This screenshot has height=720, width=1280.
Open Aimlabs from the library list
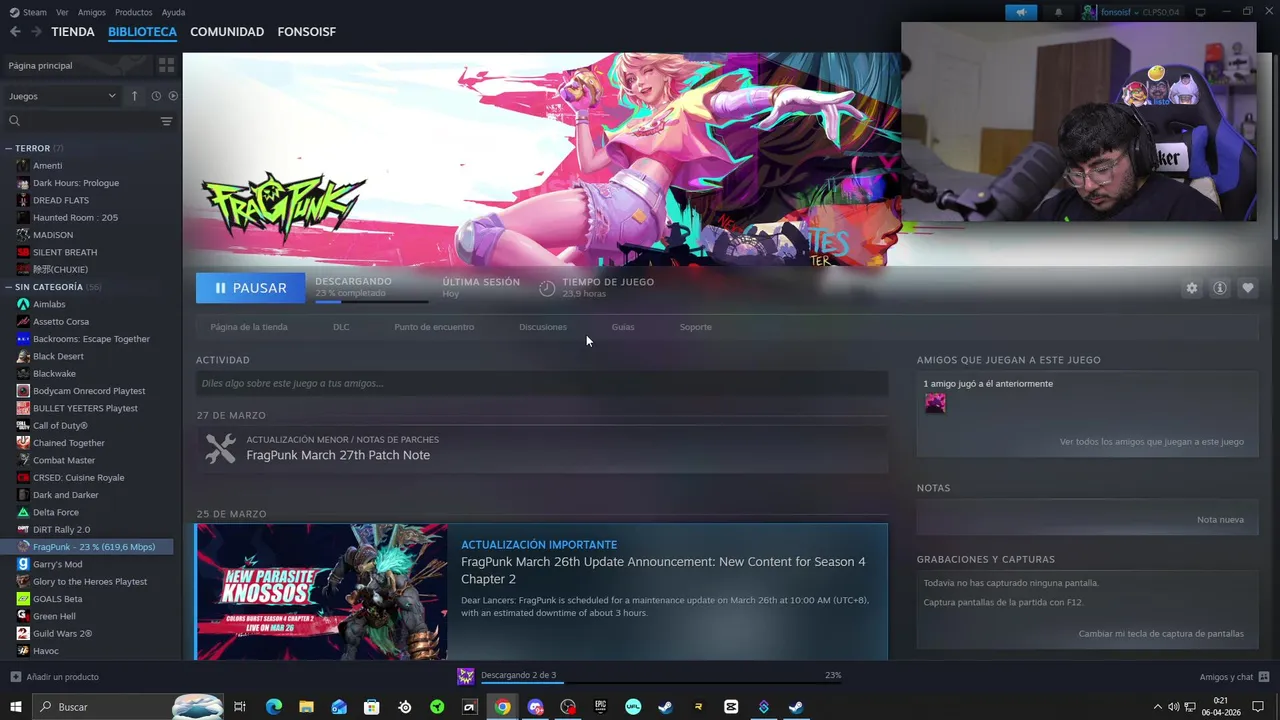[x=49, y=304]
